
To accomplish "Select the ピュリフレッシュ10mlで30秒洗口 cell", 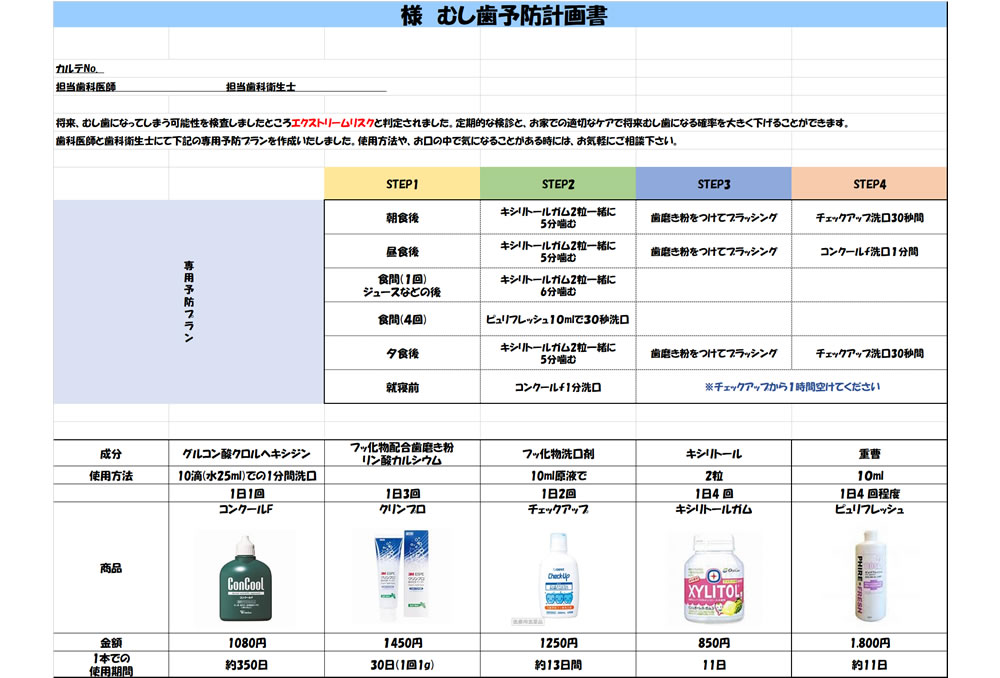I will coord(558,319).
